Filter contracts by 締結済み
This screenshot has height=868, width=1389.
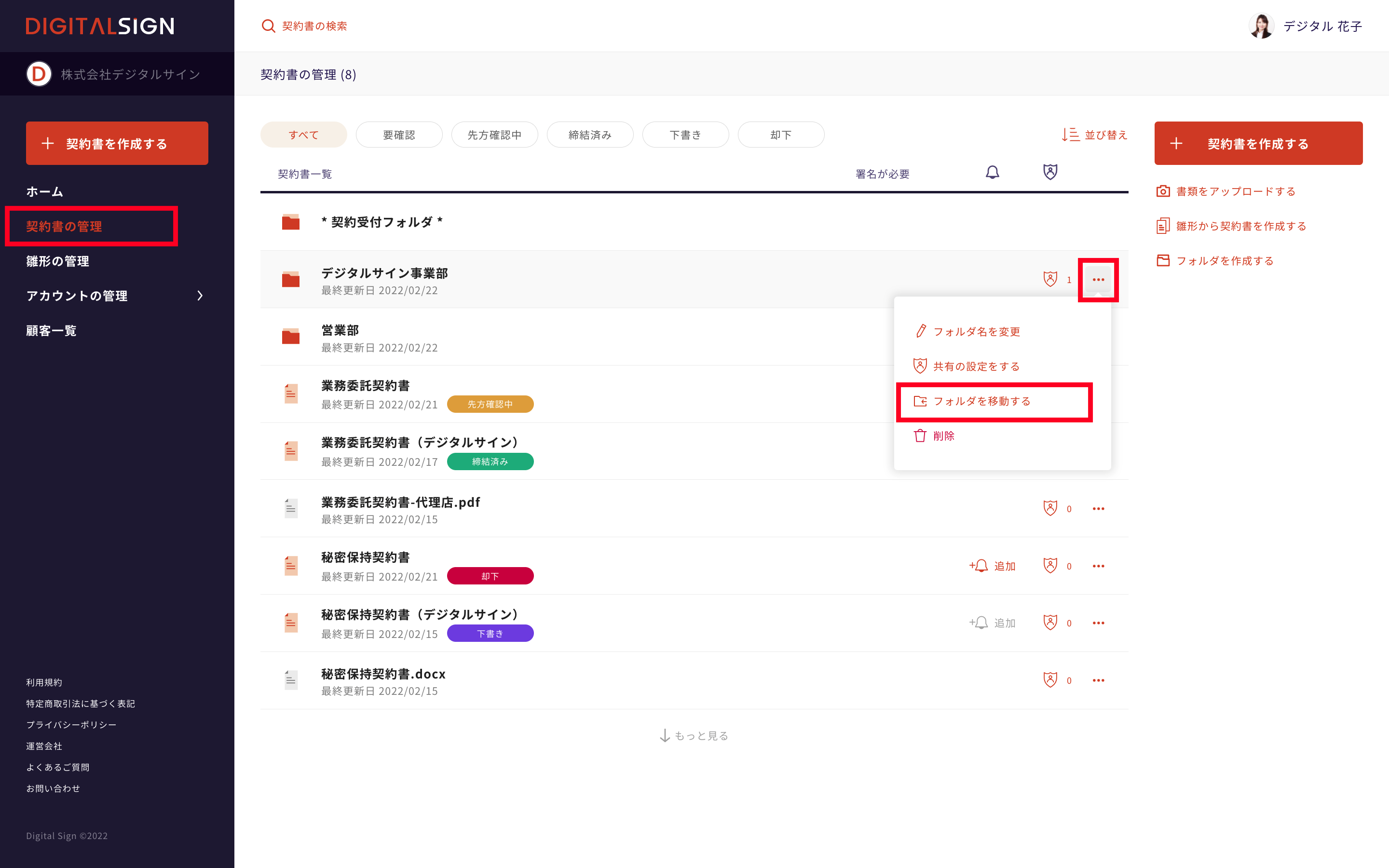point(589,135)
